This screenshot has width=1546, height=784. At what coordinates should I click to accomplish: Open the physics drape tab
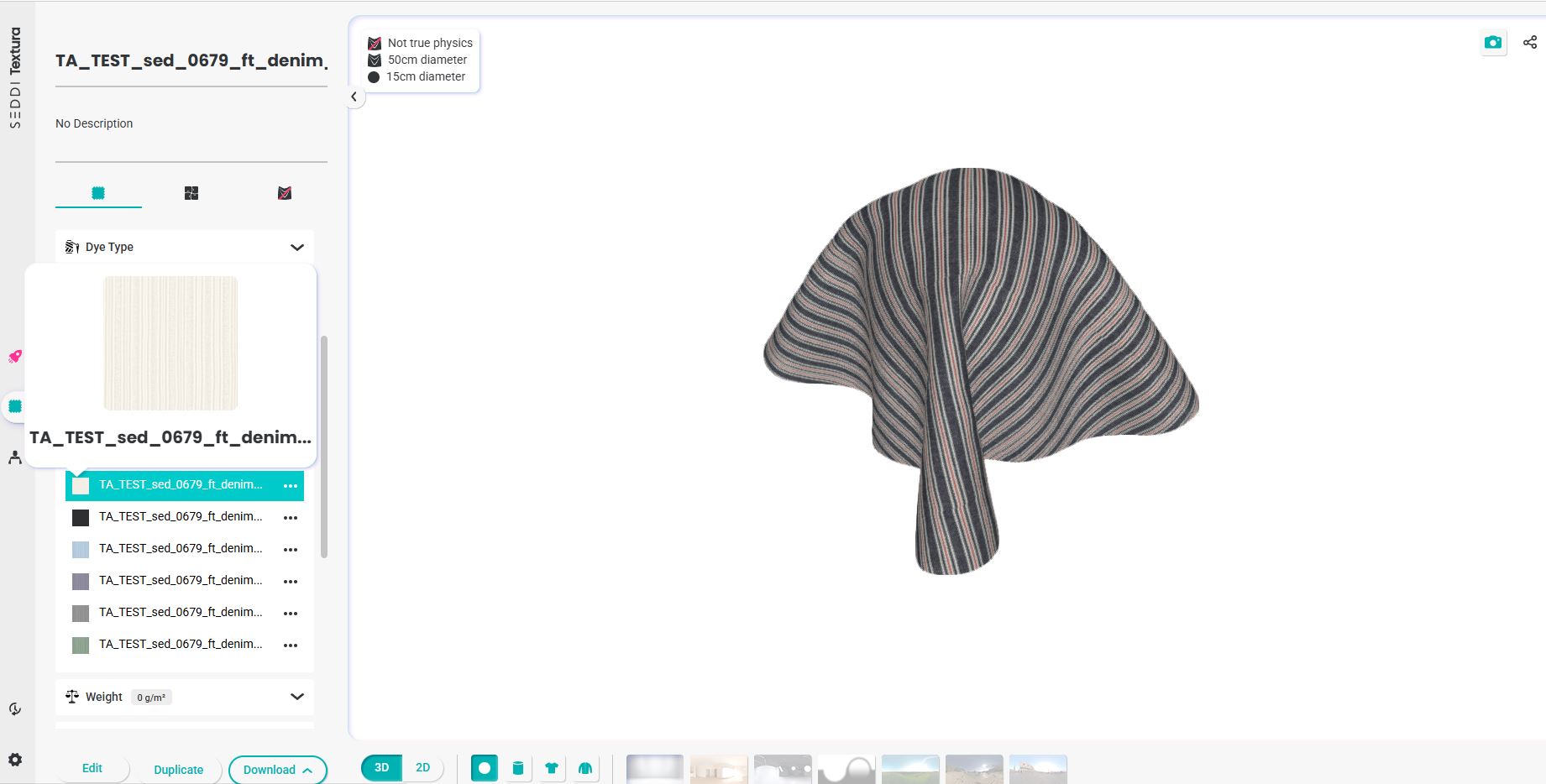pyautogui.click(x=285, y=193)
